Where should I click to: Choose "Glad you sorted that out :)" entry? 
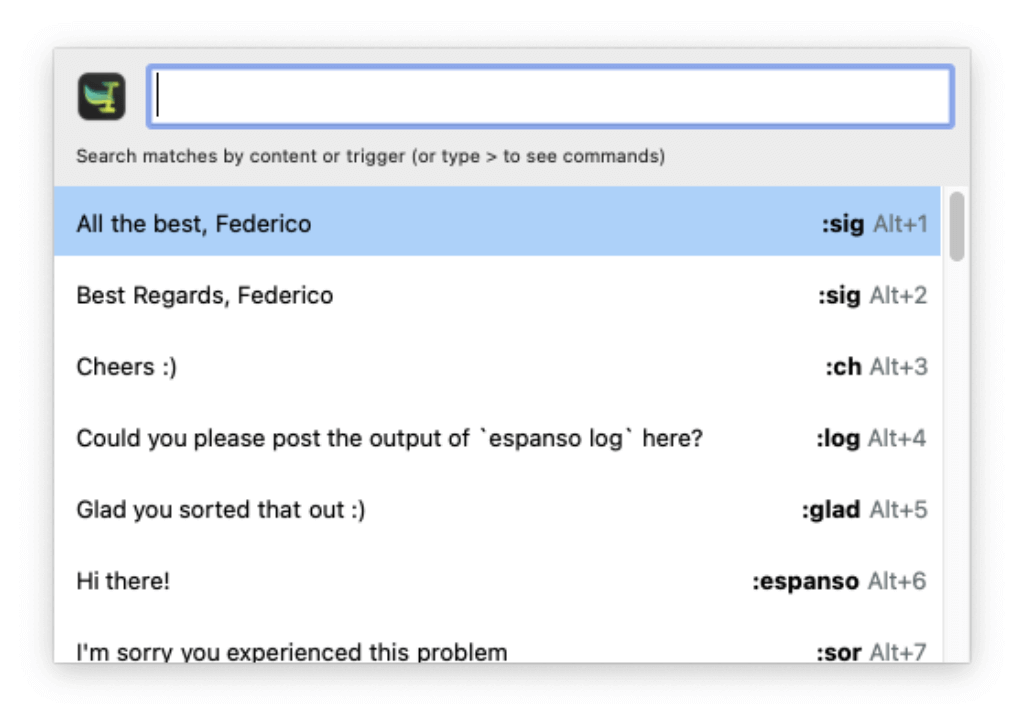click(x=221, y=510)
